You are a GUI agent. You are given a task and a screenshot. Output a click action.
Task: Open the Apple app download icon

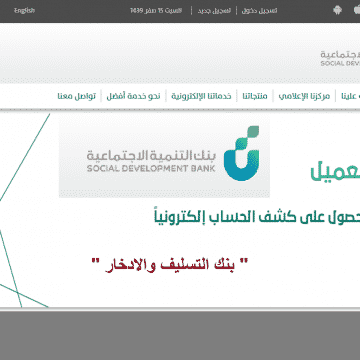click(x=357, y=10)
